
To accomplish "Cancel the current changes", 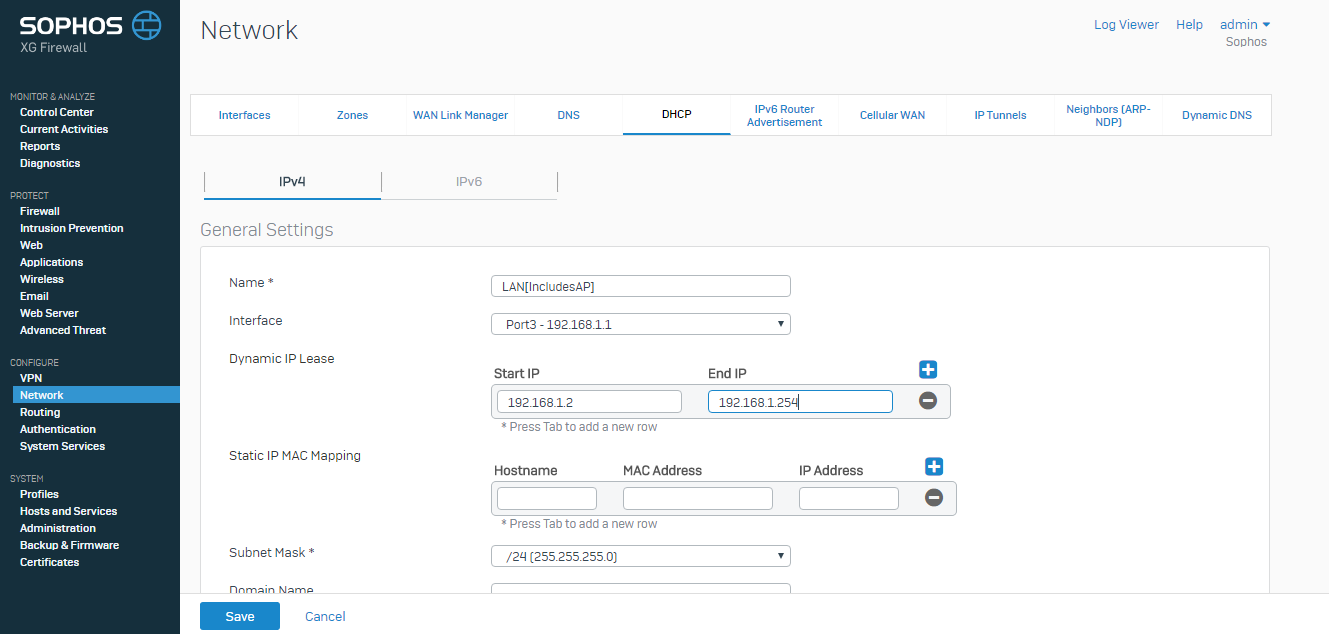I will pyautogui.click(x=324, y=616).
